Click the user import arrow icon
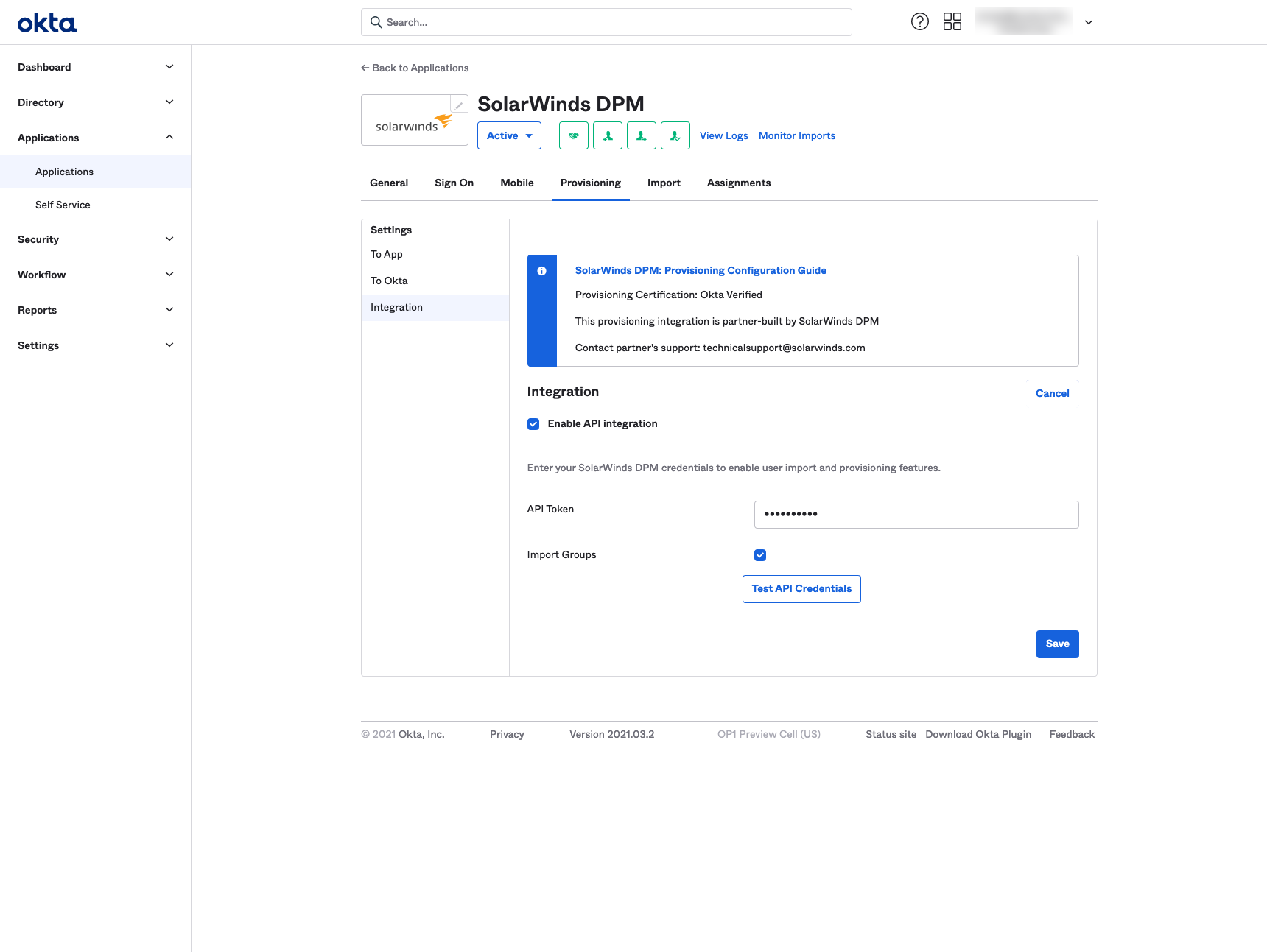Viewport: 1267px width, 952px height. pyautogui.click(x=608, y=135)
